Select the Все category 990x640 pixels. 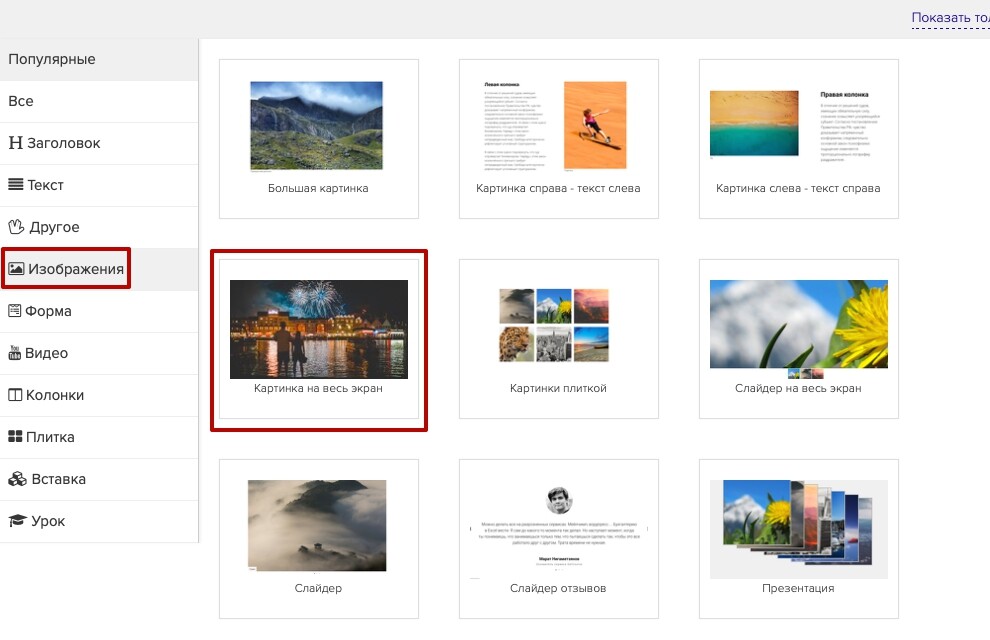pos(21,101)
